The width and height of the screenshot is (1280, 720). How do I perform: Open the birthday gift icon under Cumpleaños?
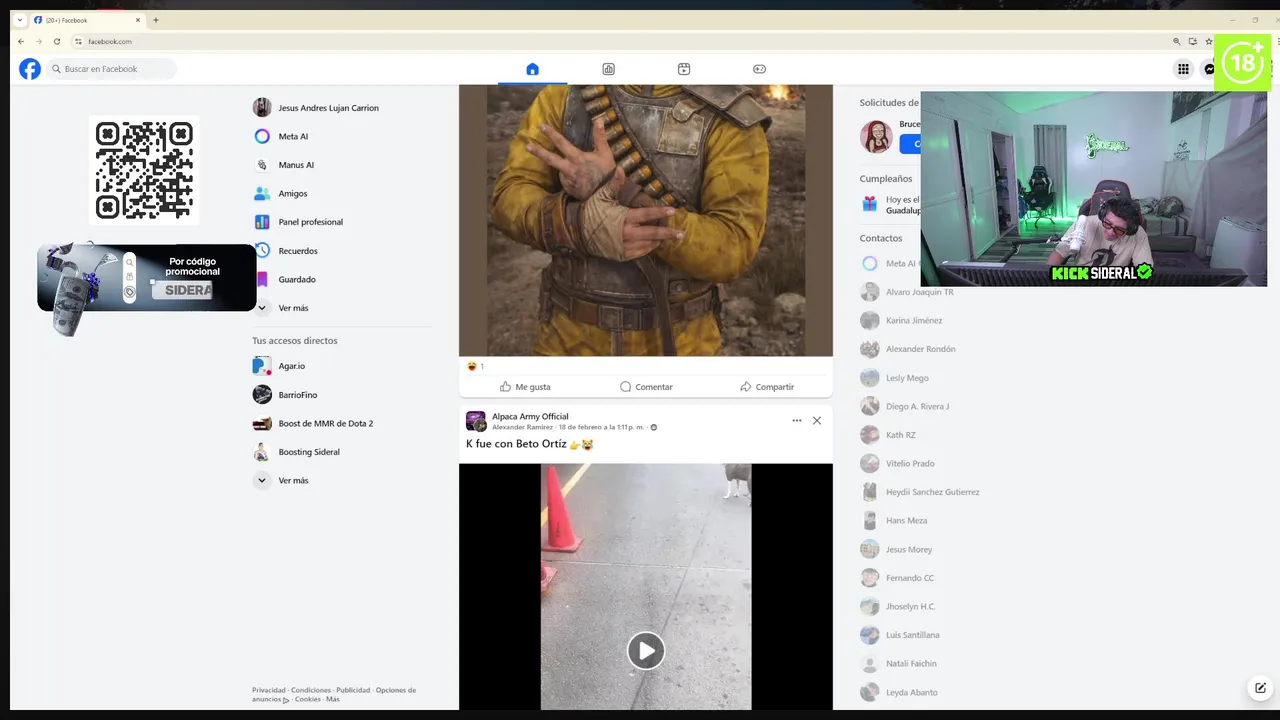click(x=870, y=204)
